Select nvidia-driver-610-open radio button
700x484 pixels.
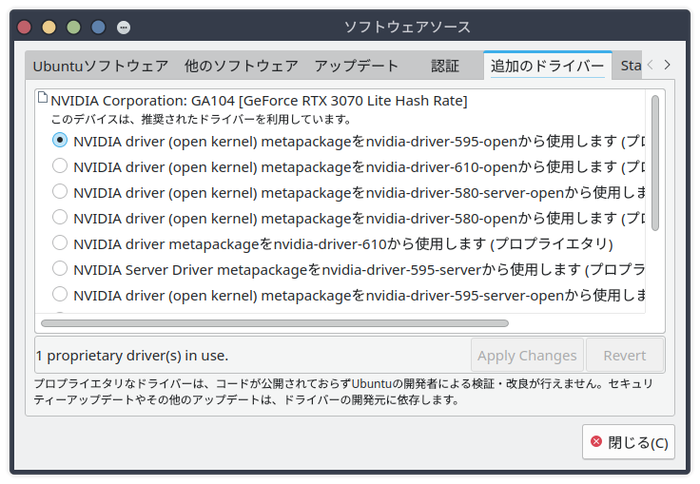tap(60, 166)
